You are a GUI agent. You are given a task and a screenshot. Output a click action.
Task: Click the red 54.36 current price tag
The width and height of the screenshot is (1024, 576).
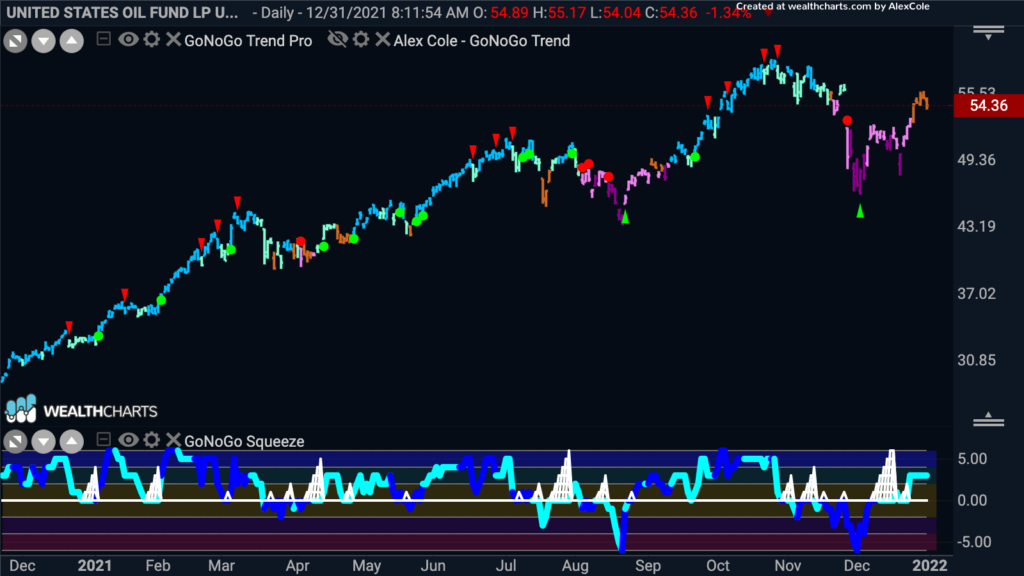click(989, 105)
